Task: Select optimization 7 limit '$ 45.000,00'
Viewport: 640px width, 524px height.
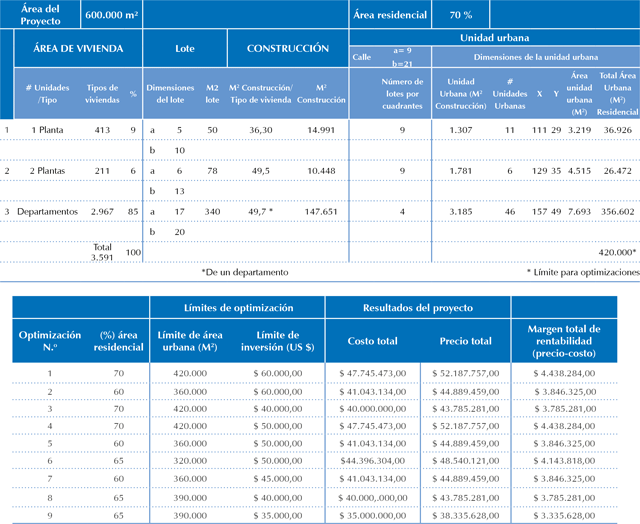Action: (x=278, y=479)
